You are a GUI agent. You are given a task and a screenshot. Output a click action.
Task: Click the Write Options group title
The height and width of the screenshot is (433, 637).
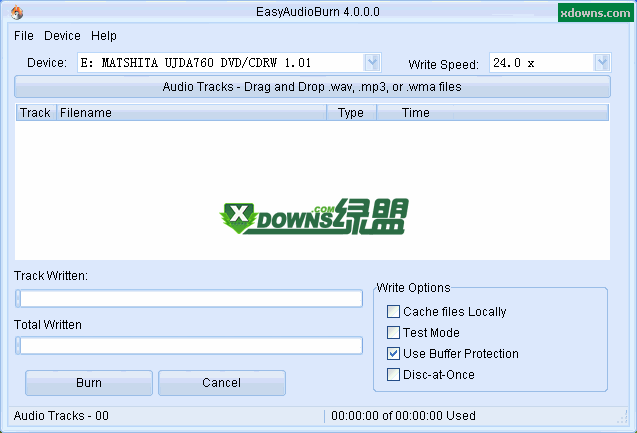pos(414,288)
